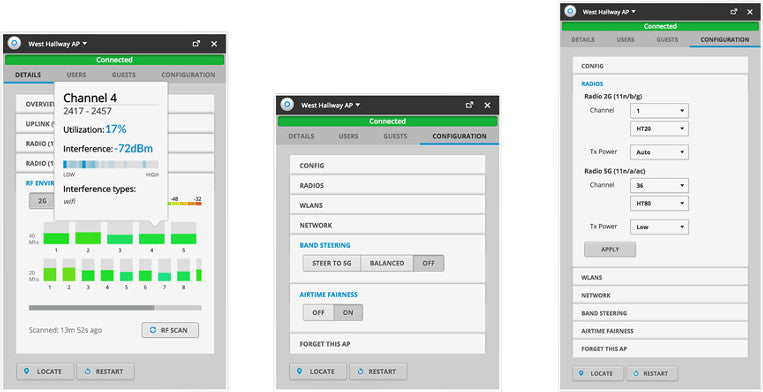Close the left West Hallway AP window
The image size is (763, 392).
(x=214, y=43)
